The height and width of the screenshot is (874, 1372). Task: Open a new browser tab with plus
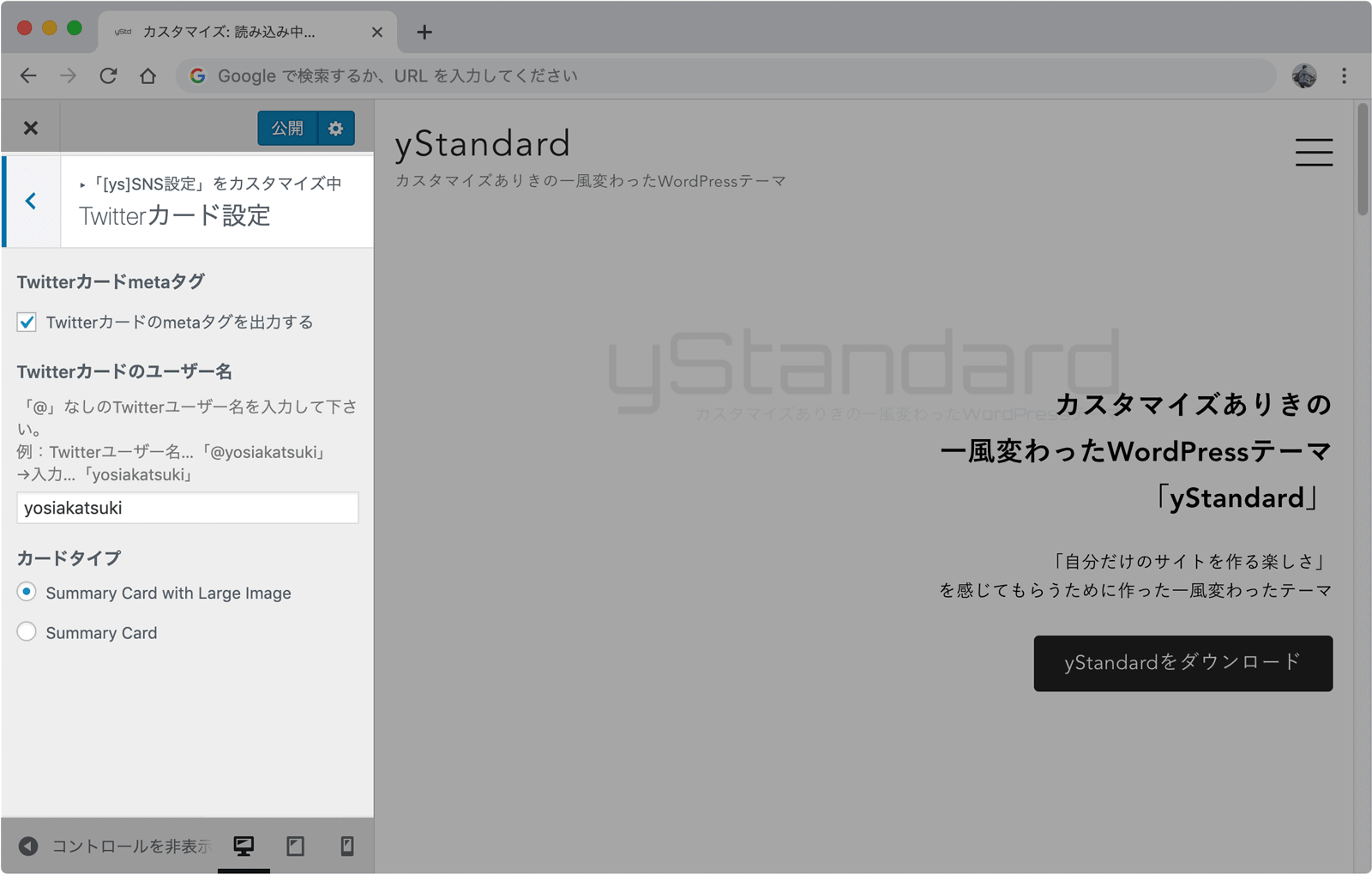coord(424,32)
